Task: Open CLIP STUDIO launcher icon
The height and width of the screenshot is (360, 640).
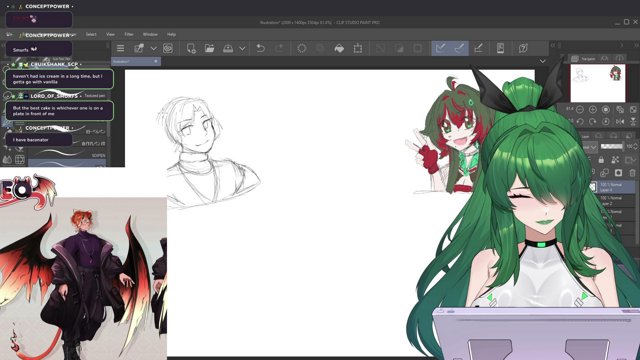Action: pos(139,49)
